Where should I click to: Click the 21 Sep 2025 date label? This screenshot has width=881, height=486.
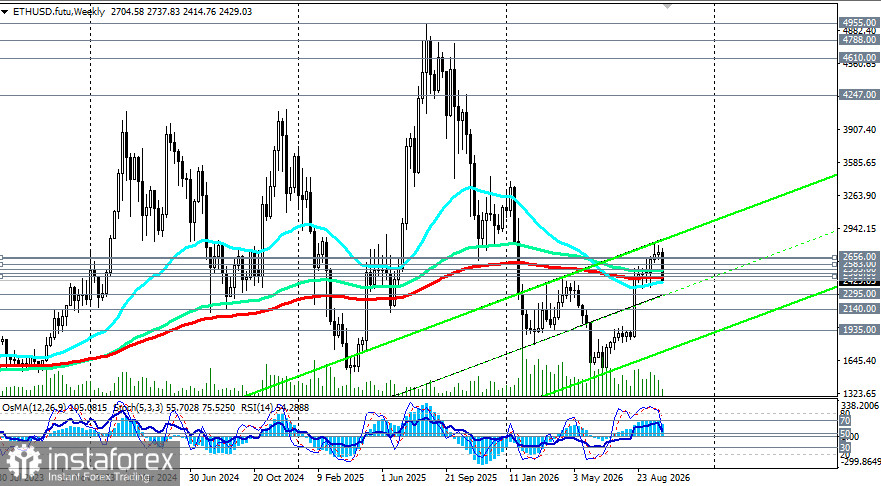pos(471,478)
